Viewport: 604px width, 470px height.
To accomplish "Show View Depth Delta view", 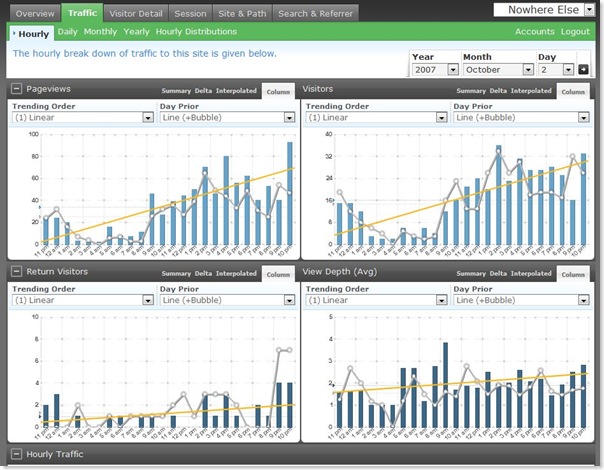I will [498, 274].
